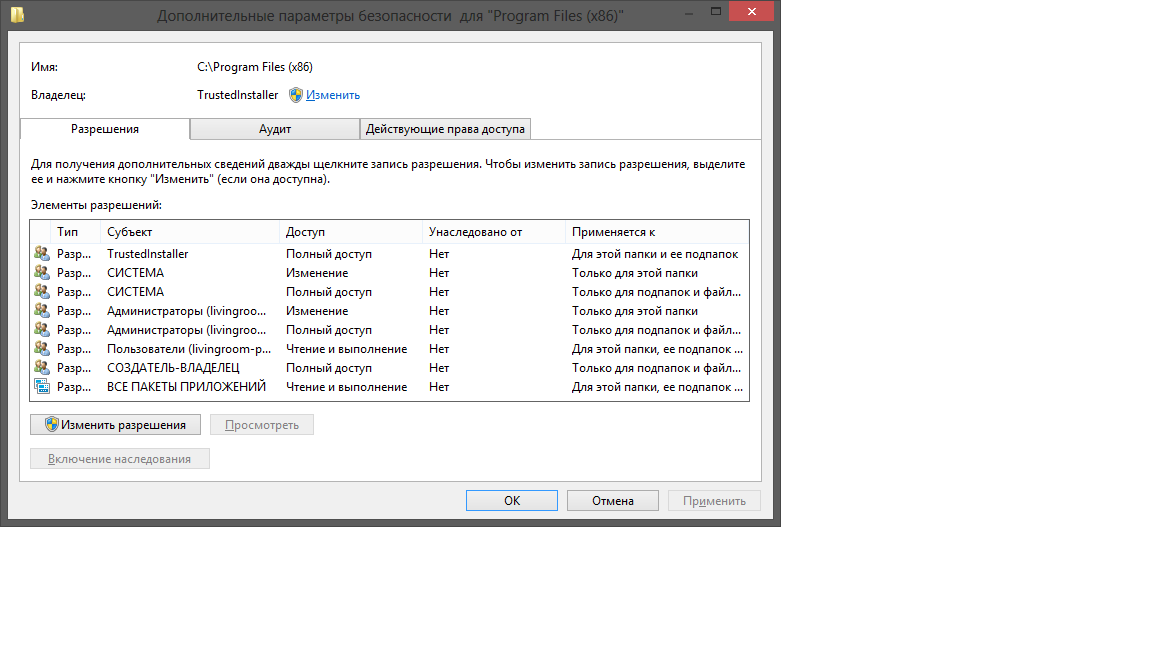Viewport: 1152px width, 648px height.
Task: Sort by the Доступ column header
Action: pyautogui.click(x=350, y=232)
